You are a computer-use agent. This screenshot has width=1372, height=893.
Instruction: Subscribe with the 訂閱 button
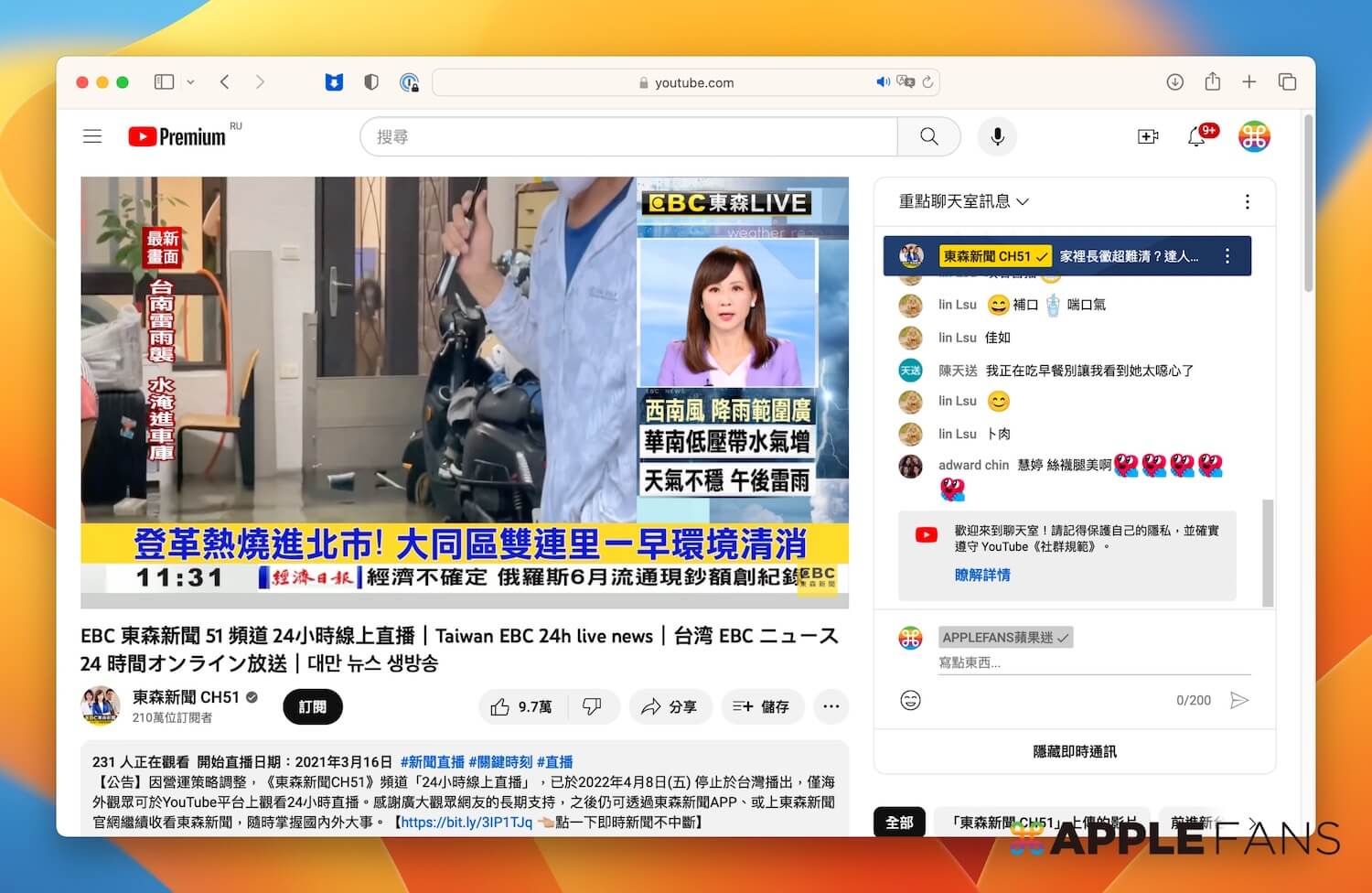coord(313,706)
